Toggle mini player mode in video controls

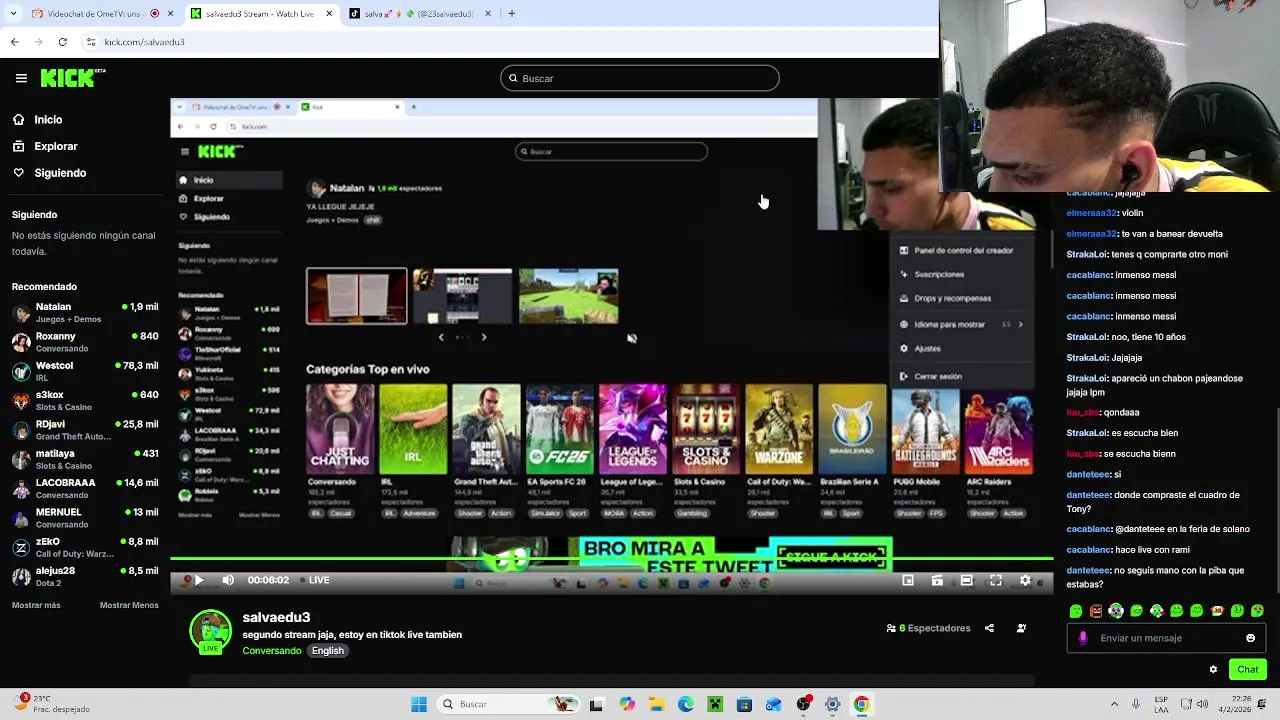pyautogui.click(x=908, y=580)
